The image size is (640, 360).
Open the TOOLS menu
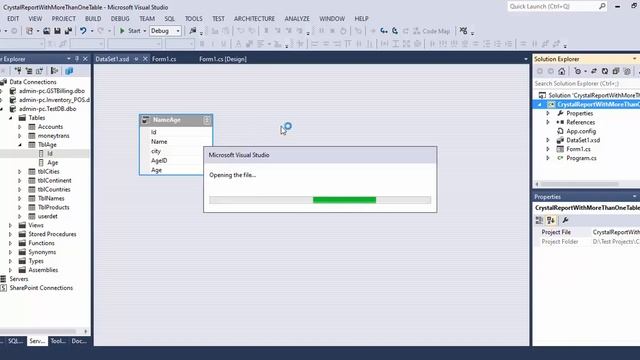(x=193, y=19)
